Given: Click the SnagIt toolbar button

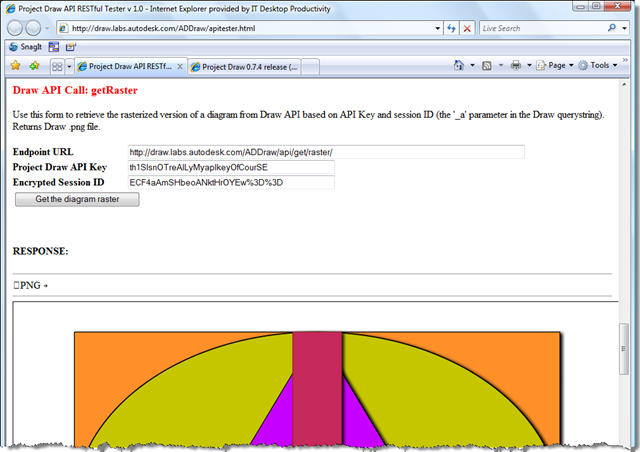Looking at the screenshot, I should point(24,47).
